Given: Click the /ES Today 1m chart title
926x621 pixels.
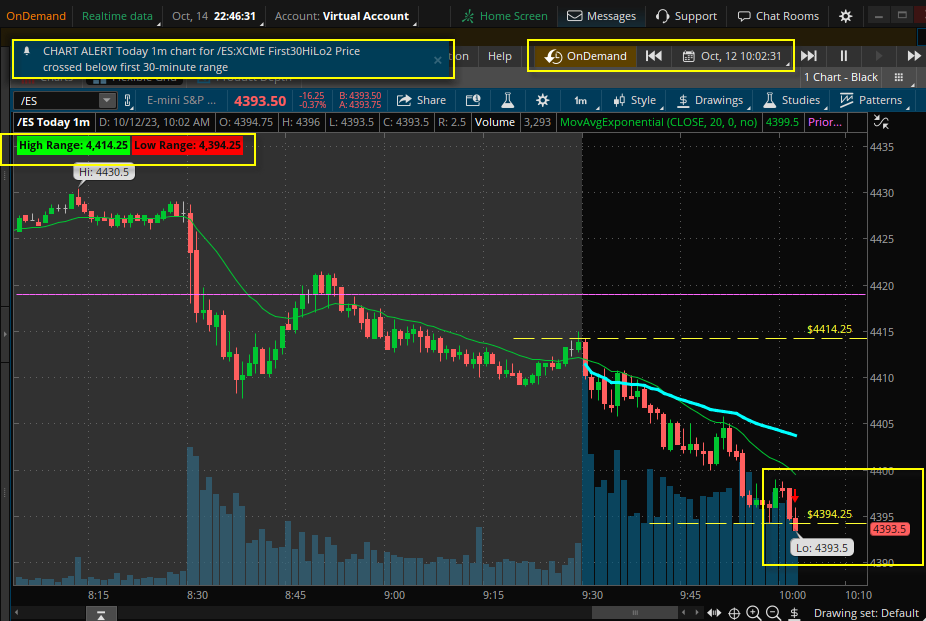Looking at the screenshot, I should point(53,122).
